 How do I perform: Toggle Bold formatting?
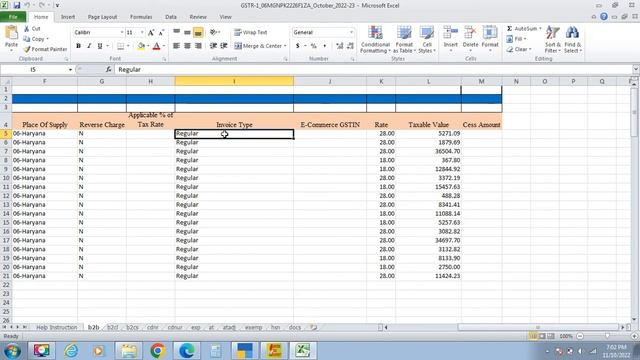coord(78,46)
